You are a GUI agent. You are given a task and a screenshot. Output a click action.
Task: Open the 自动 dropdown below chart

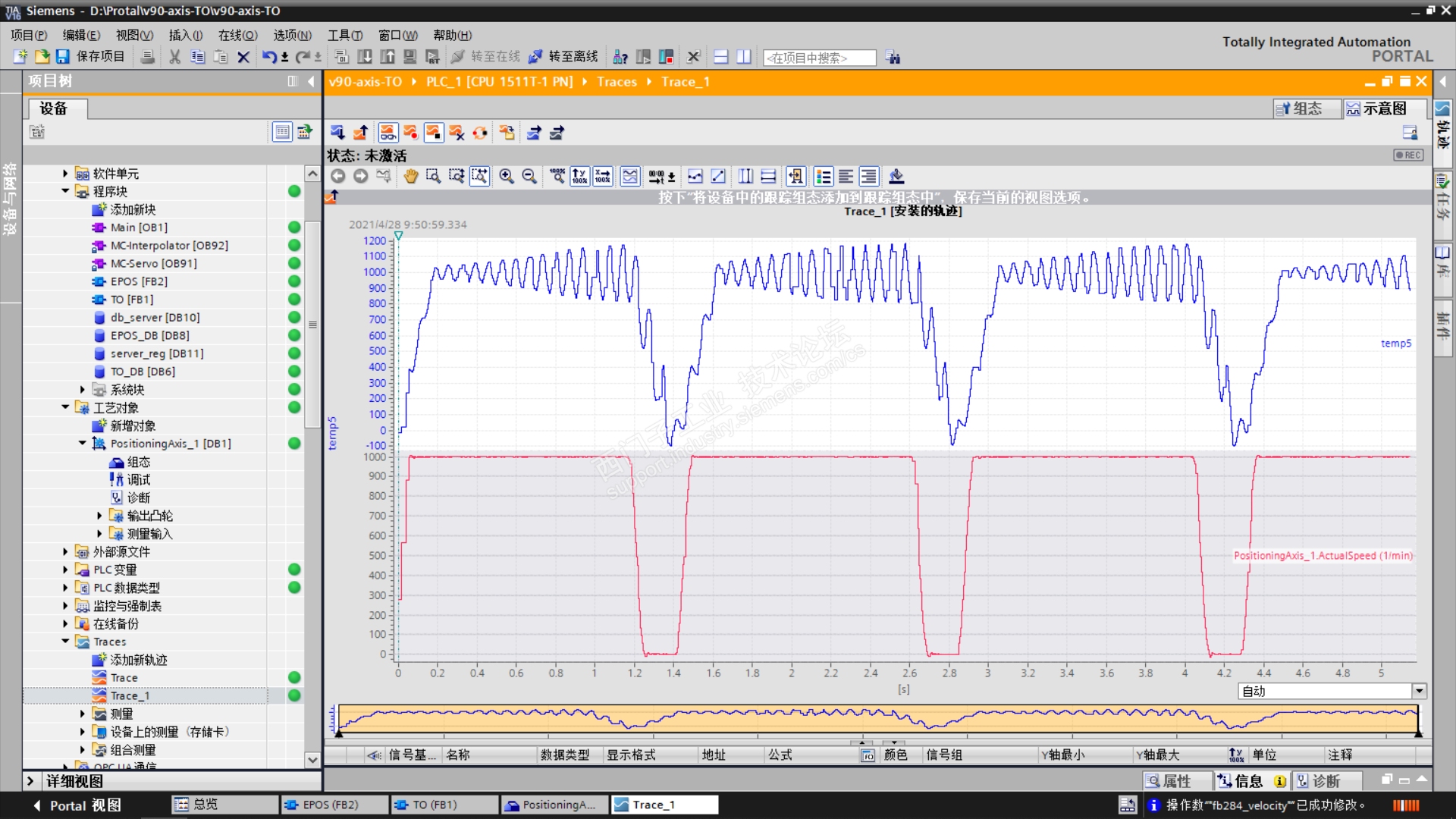pyautogui.click(x=1419, y=691)
